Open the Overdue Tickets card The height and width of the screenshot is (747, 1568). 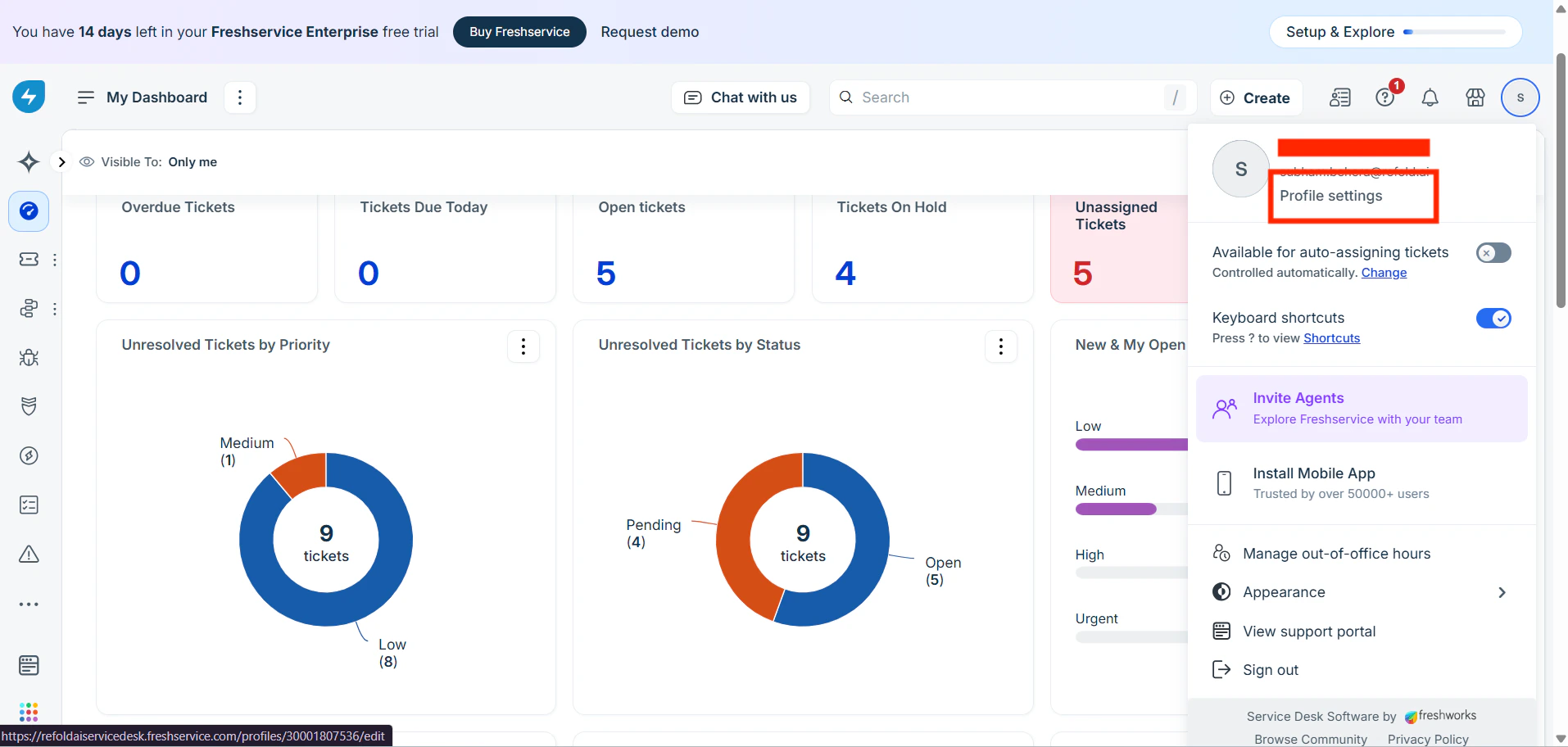click(207, 248)
